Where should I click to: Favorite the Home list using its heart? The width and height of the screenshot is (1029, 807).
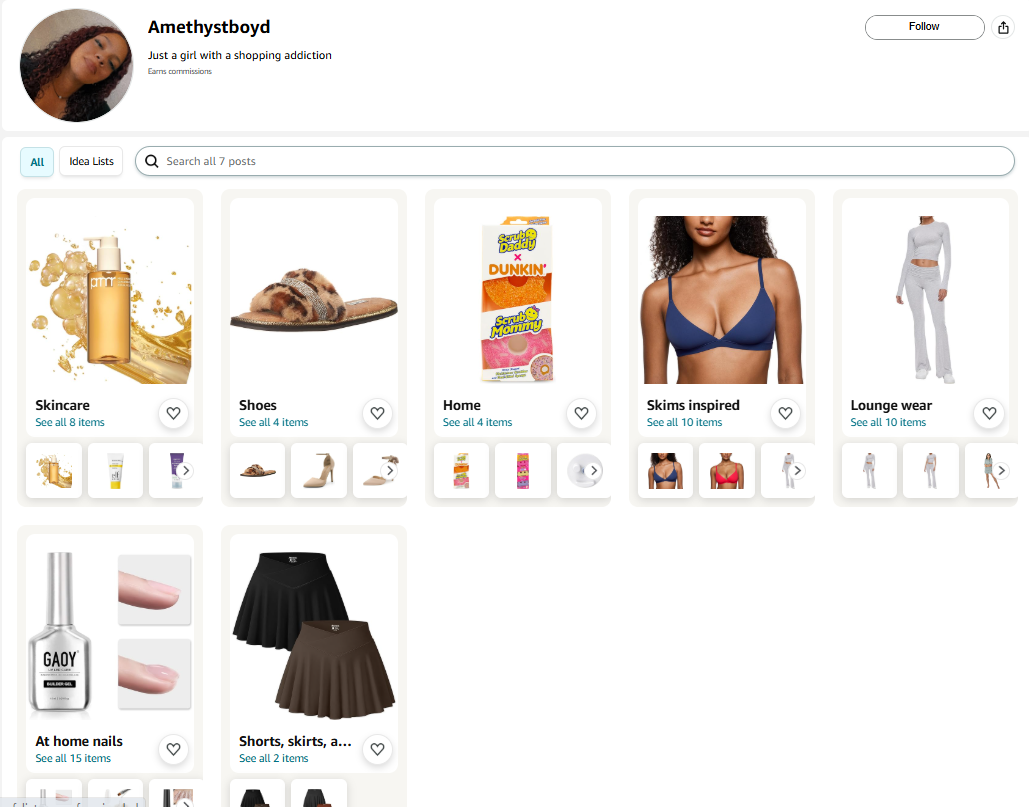tap(581, 413)
